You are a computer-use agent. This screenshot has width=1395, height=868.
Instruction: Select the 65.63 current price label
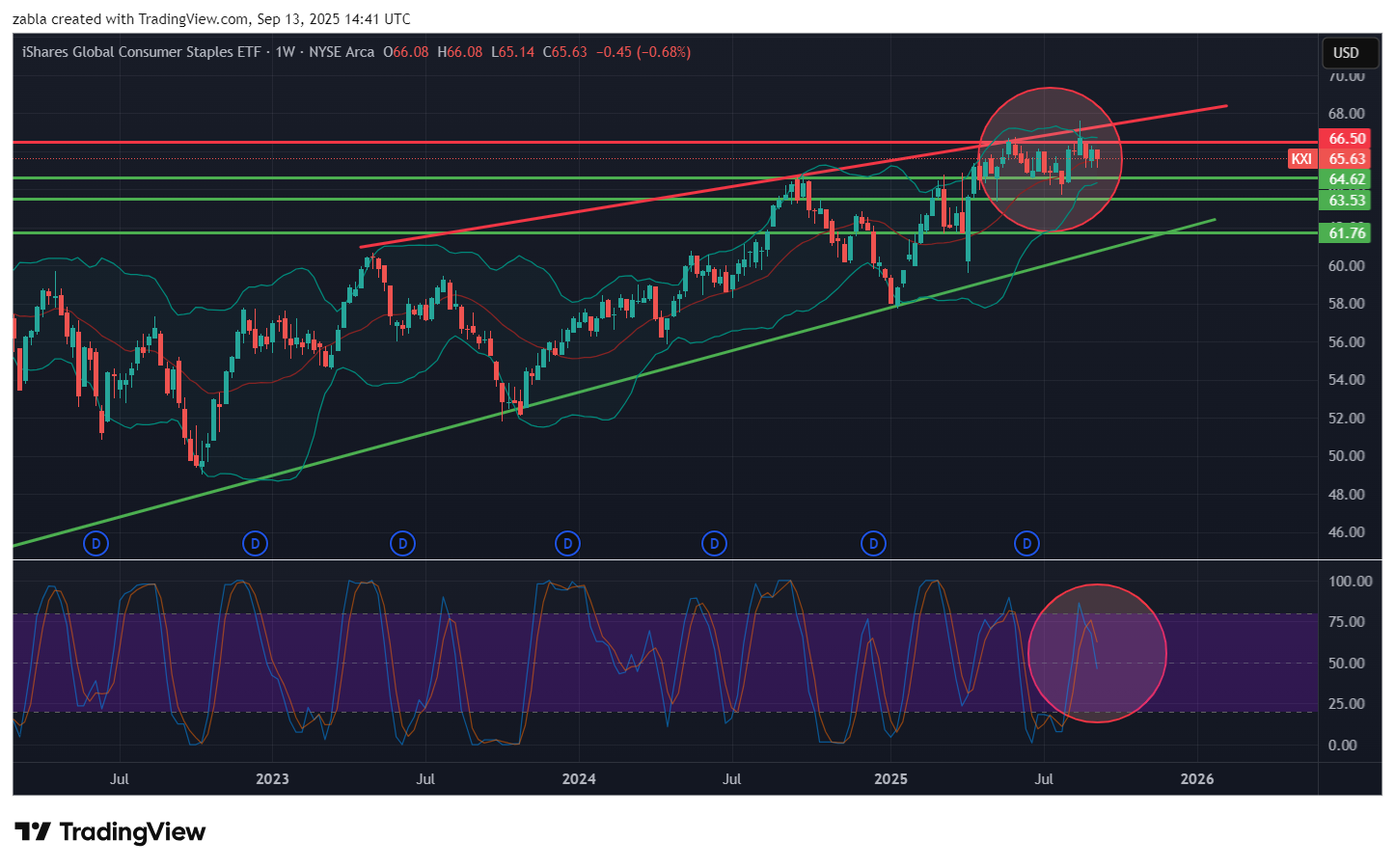pos(1347,159)
